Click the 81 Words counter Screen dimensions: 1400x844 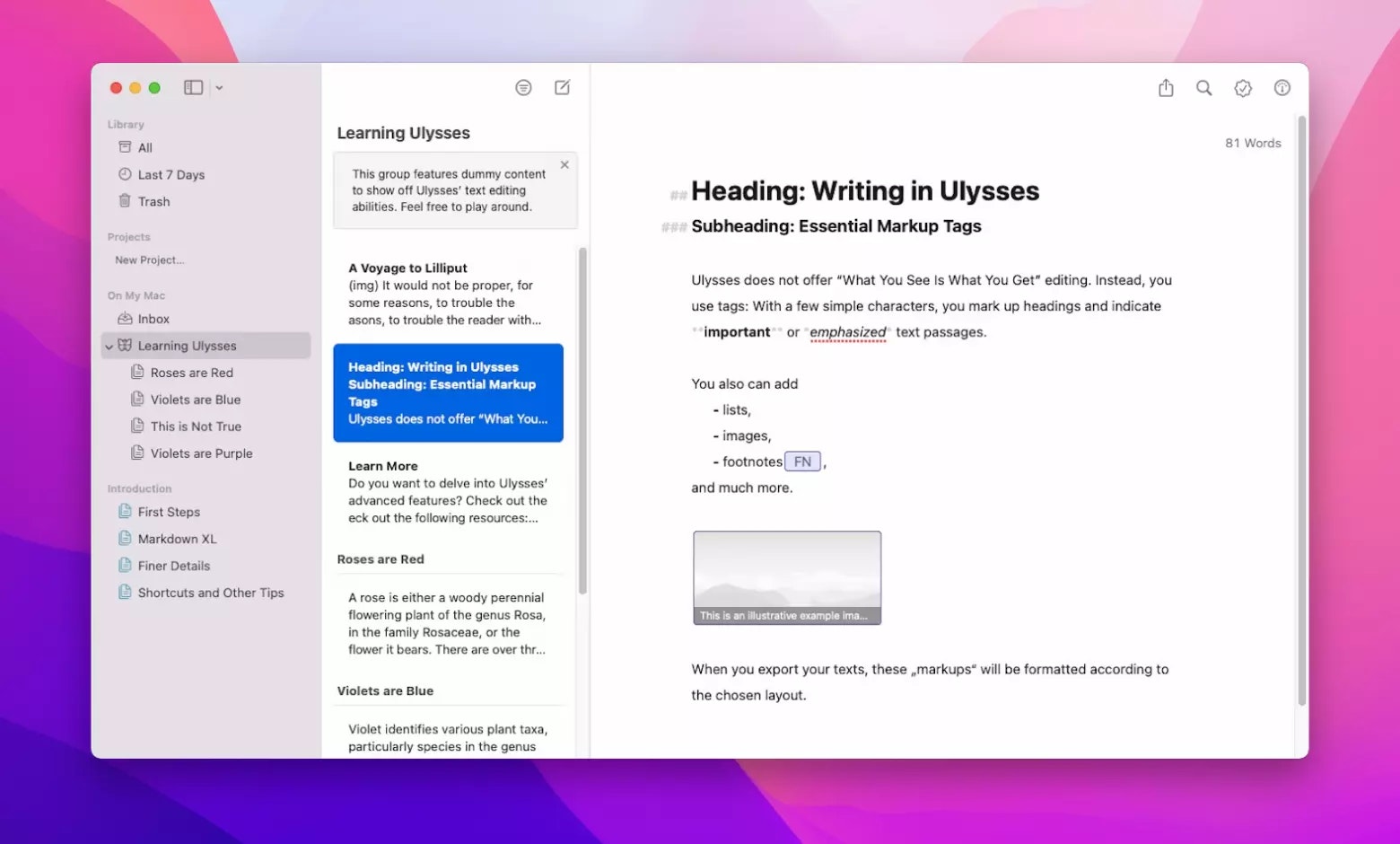1253,143
